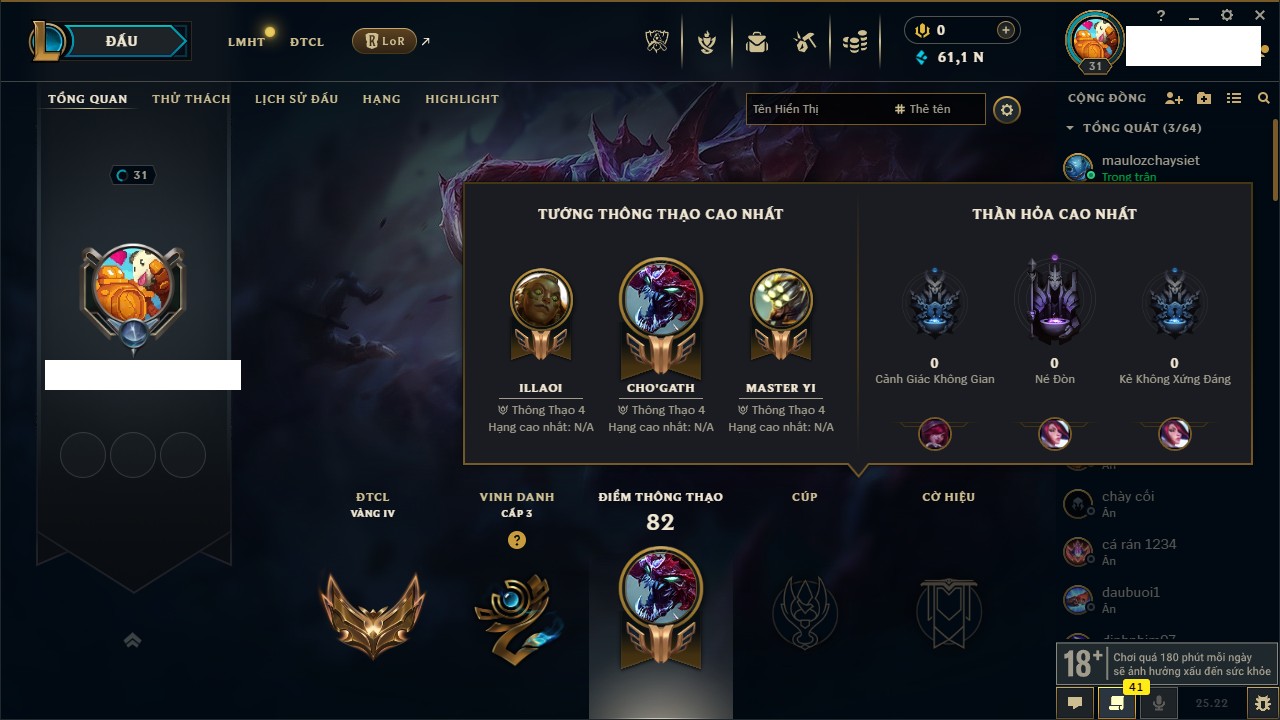The image size is (1280, 720).
Task: Toggle the chat window icon
Action: 1075,703
